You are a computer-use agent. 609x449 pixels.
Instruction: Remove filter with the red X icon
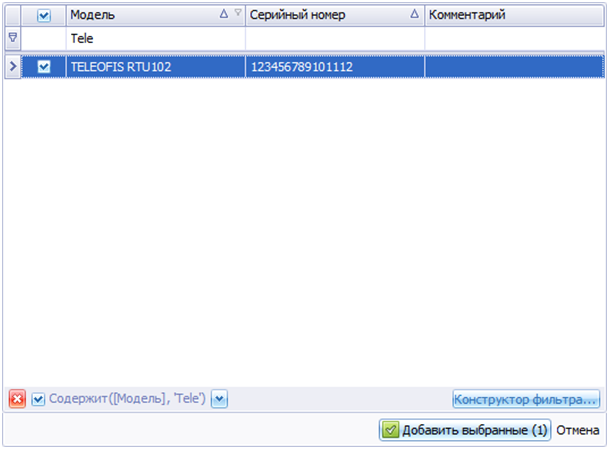pyautogui.click(x=17, y=399)
